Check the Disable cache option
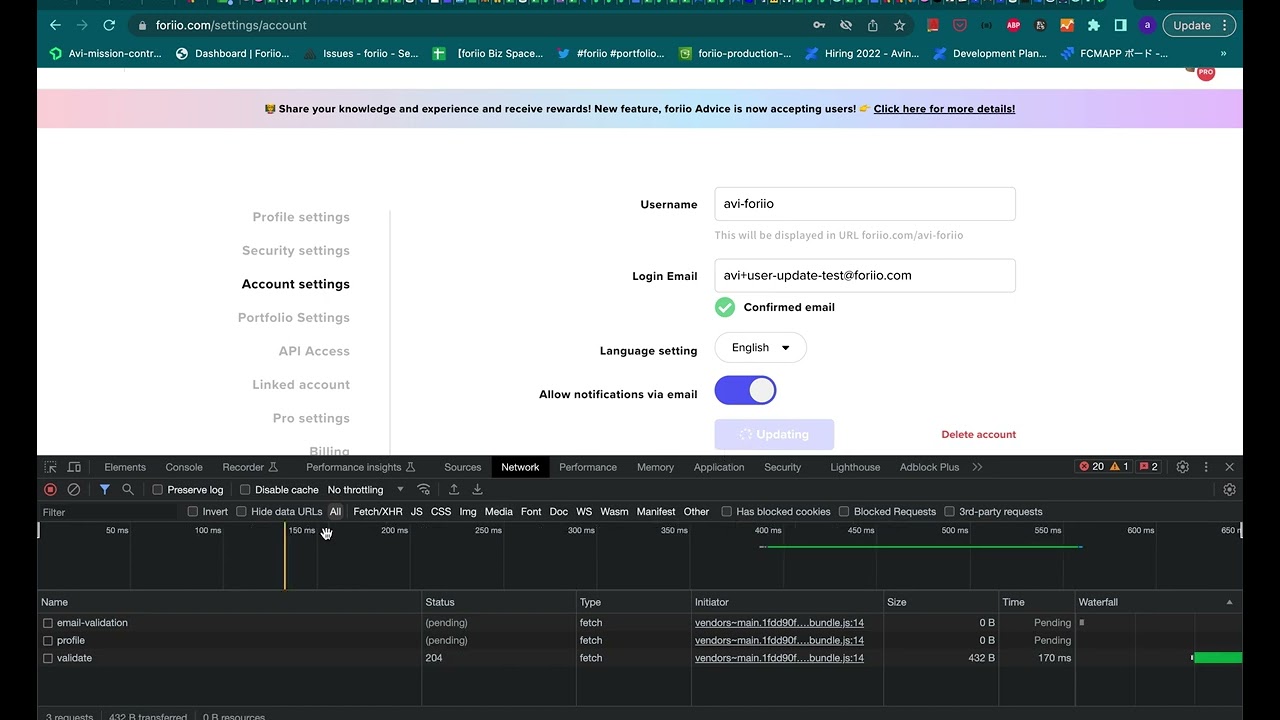 pyautogui.click(x=245, y=490)
